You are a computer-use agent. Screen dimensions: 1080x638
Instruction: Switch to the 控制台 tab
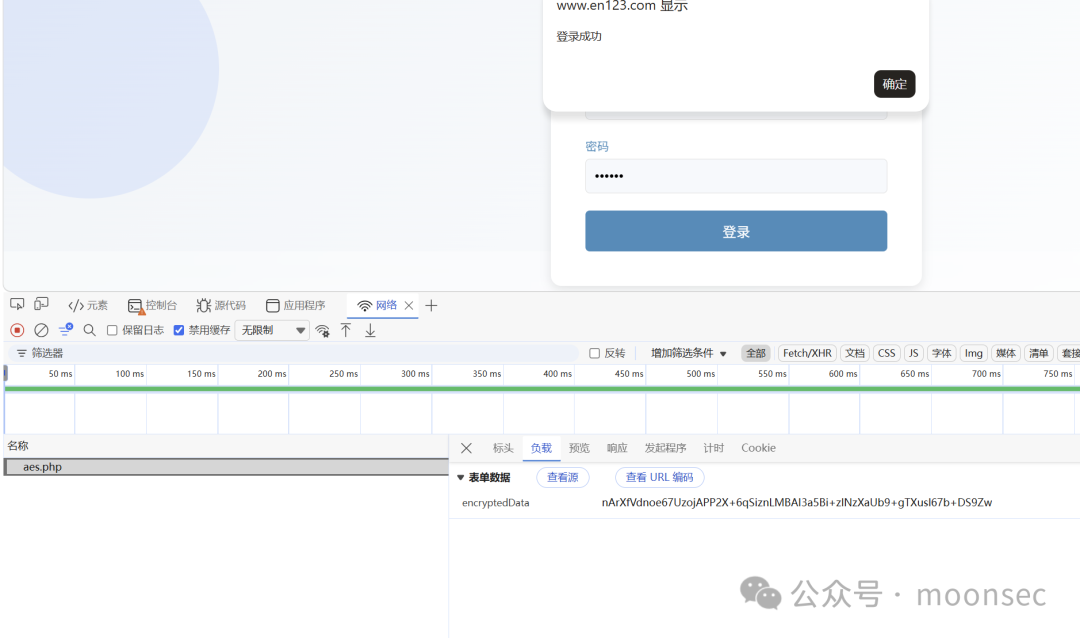(x=152, y=305)
